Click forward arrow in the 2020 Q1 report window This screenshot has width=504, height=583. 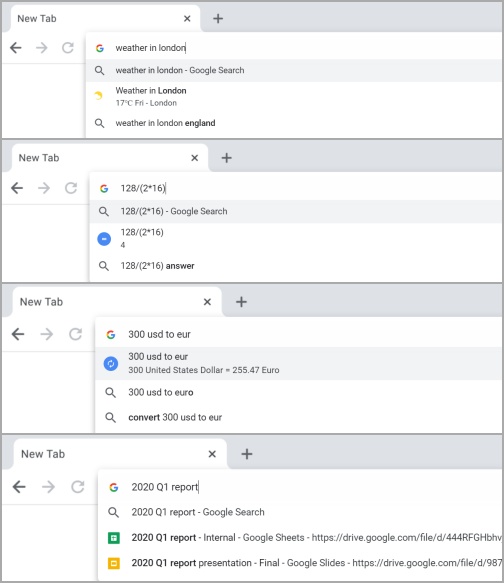click(48, 486)
